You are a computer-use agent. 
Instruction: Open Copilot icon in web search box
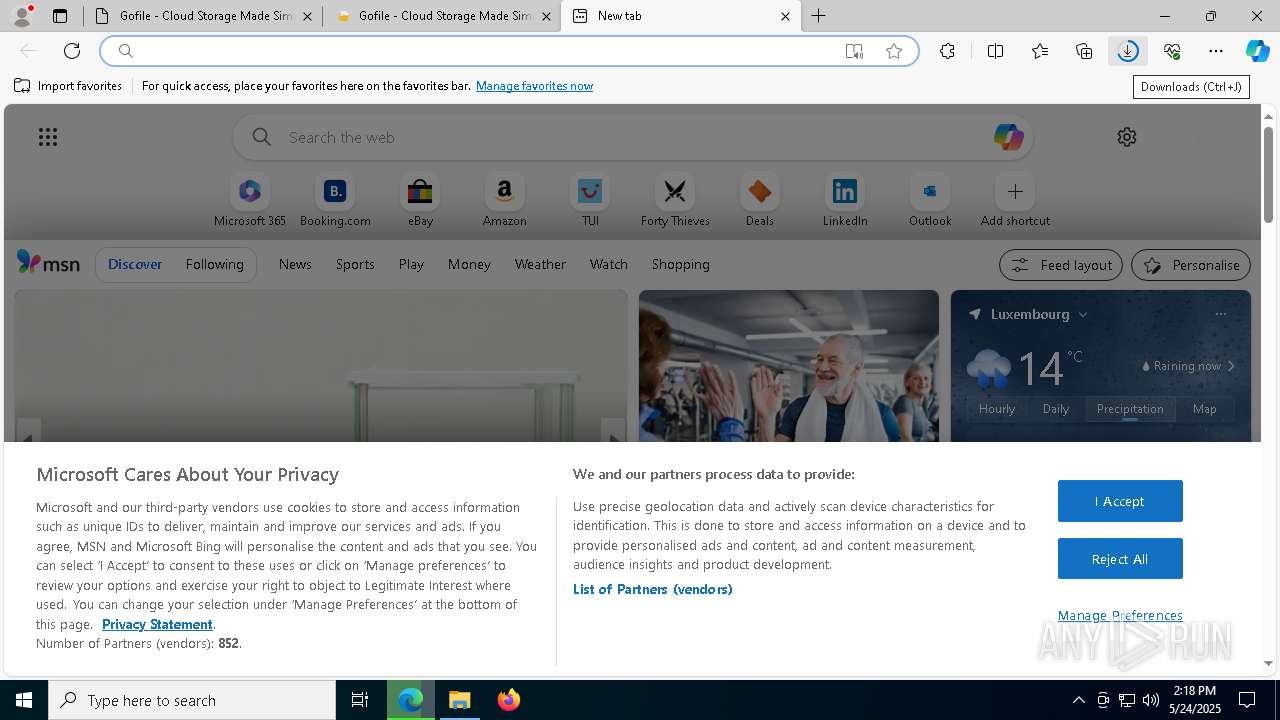tap(1008, 137)
